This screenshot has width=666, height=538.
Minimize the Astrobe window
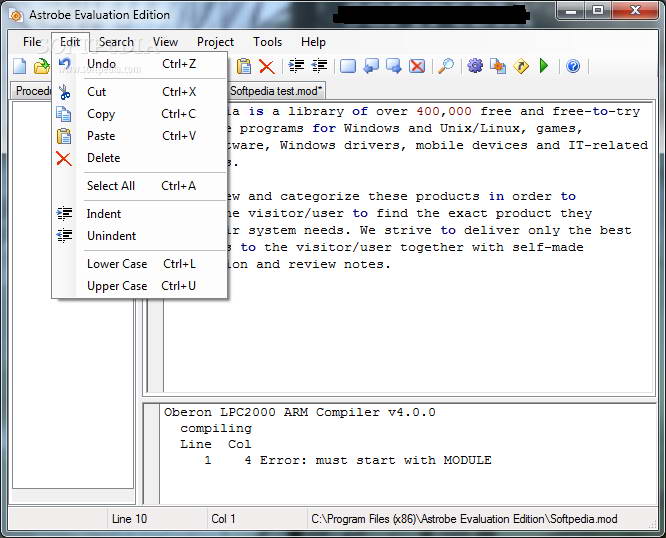571,11
